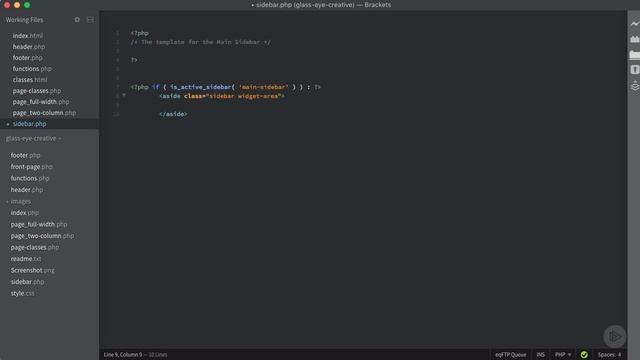Select page_two-column.php in Working Files
This screenshot has height=360, width=640.
[44, 113]
